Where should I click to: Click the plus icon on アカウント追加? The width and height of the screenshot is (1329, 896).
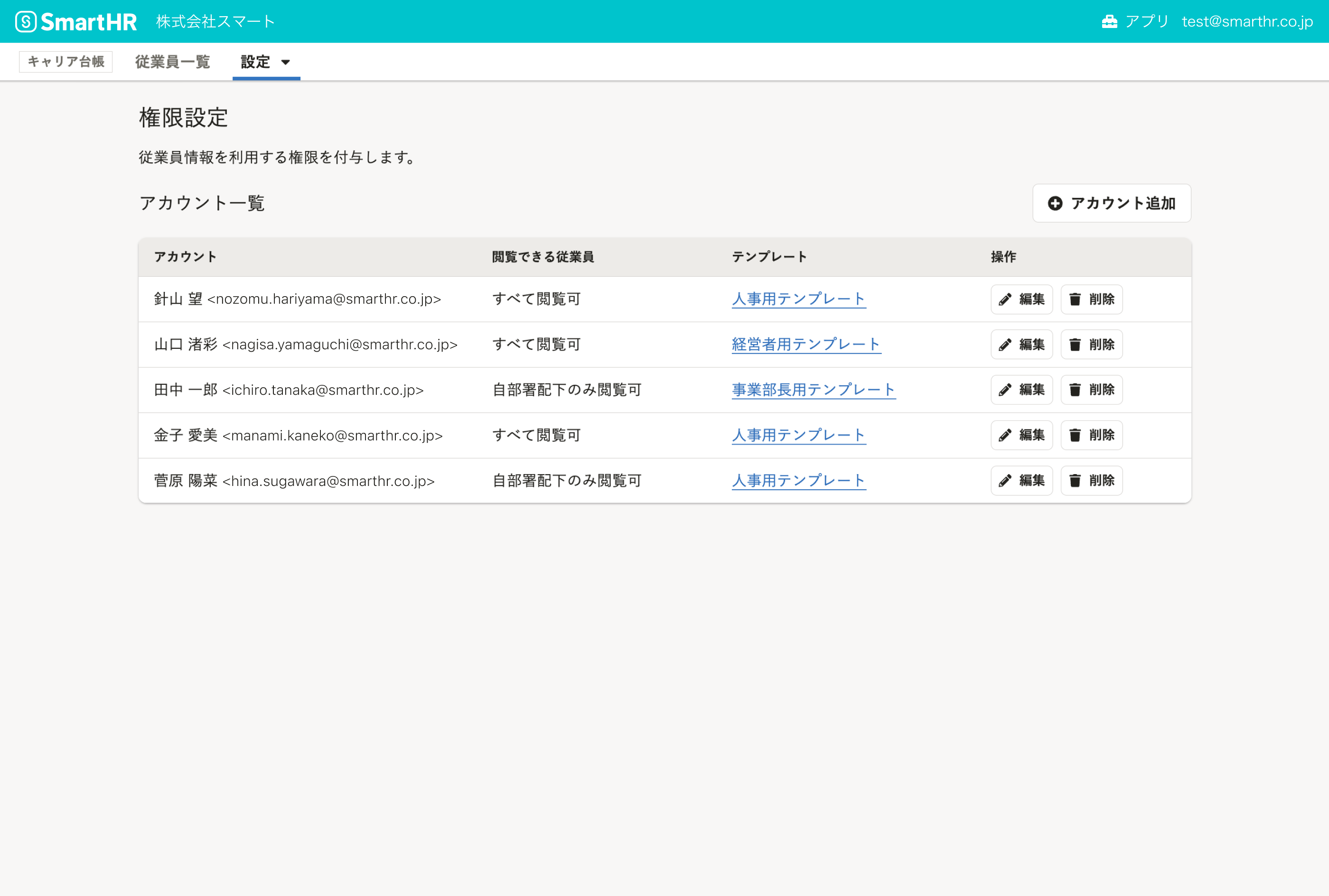coord(1055,204)
